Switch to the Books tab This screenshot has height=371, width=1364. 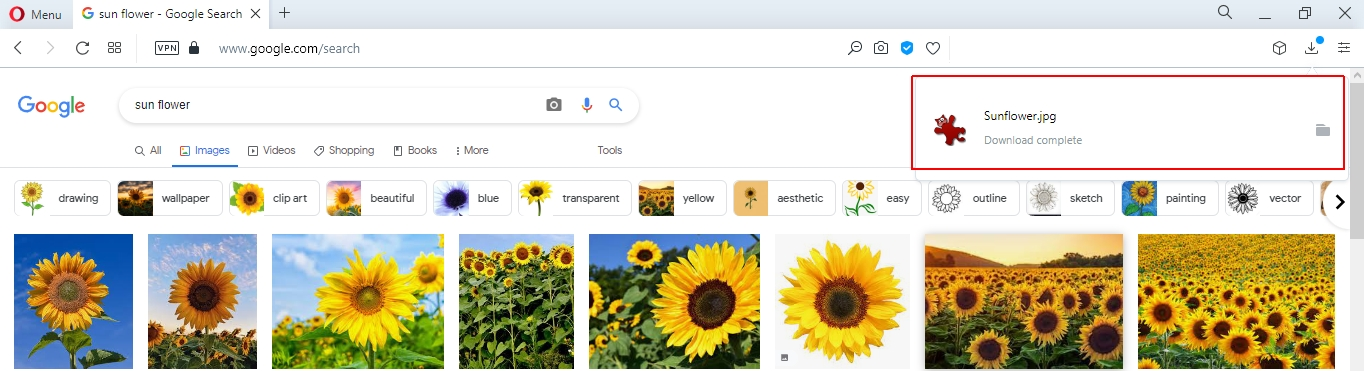(415, 151)
